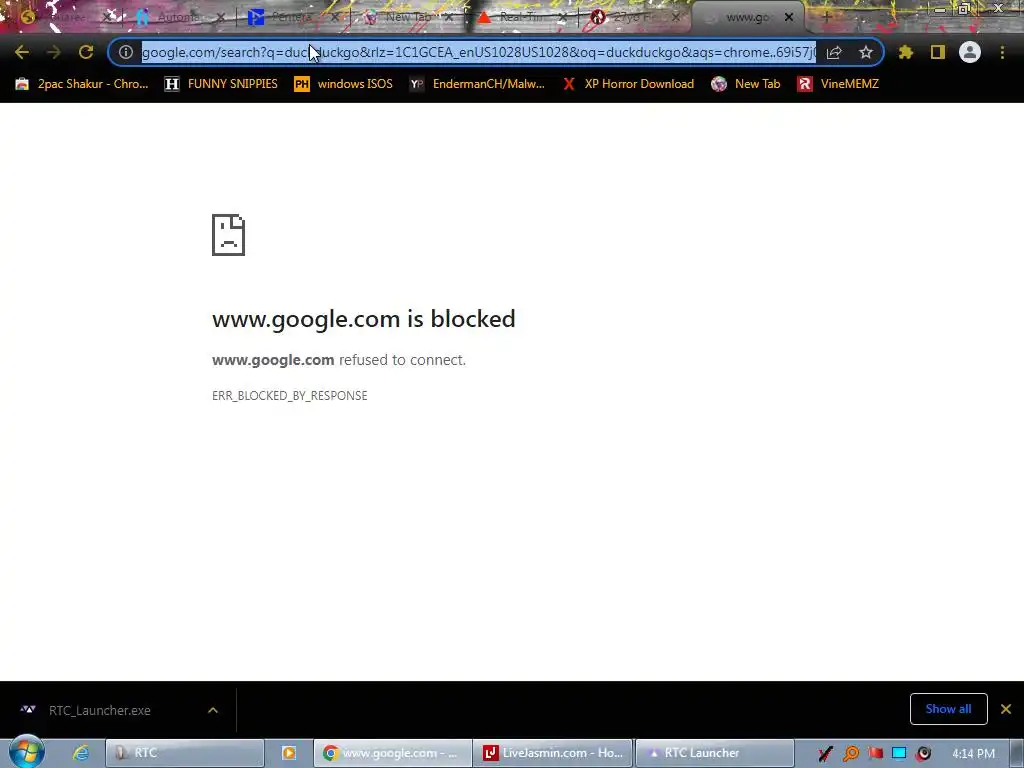Click the ERR_BLOCKED_BY_RESPONSE text
Image resolution: width=1024 pixels, height=768 pixels.
pos(289,396)
